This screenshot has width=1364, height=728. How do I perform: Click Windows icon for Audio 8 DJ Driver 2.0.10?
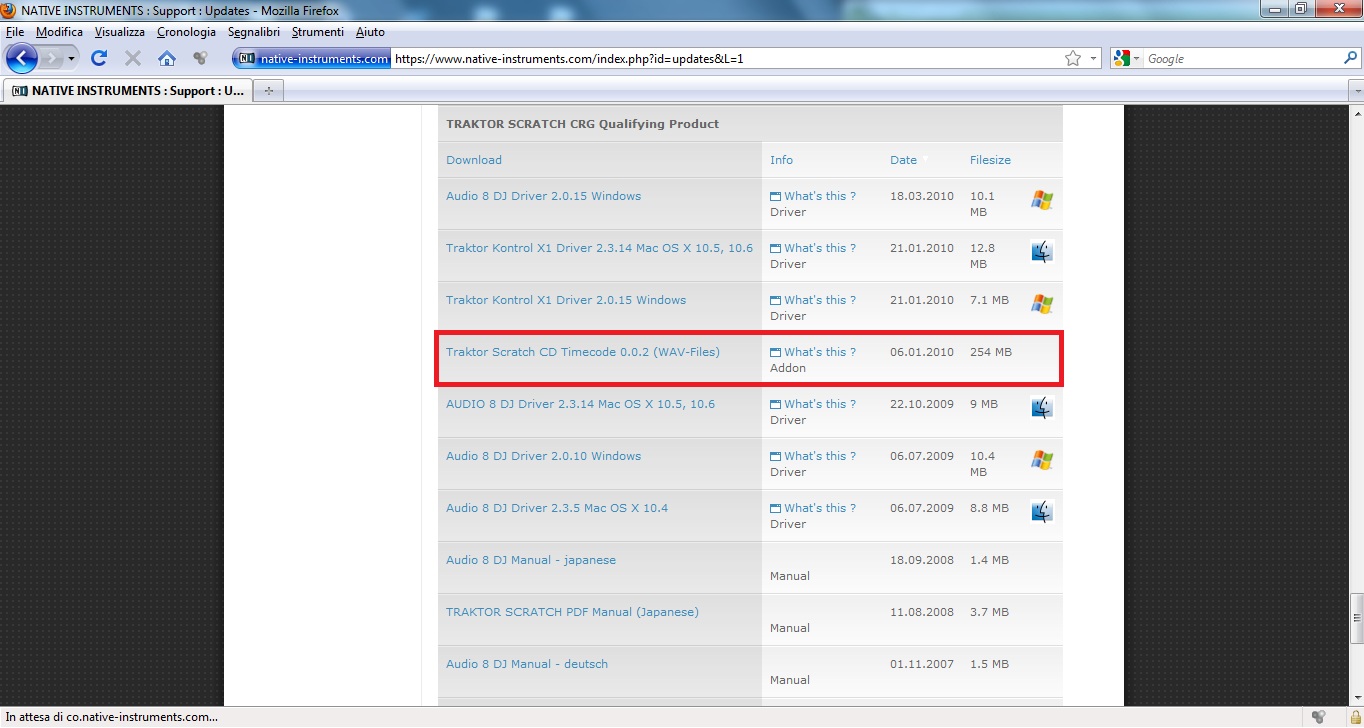click(x=1042, y=460)
